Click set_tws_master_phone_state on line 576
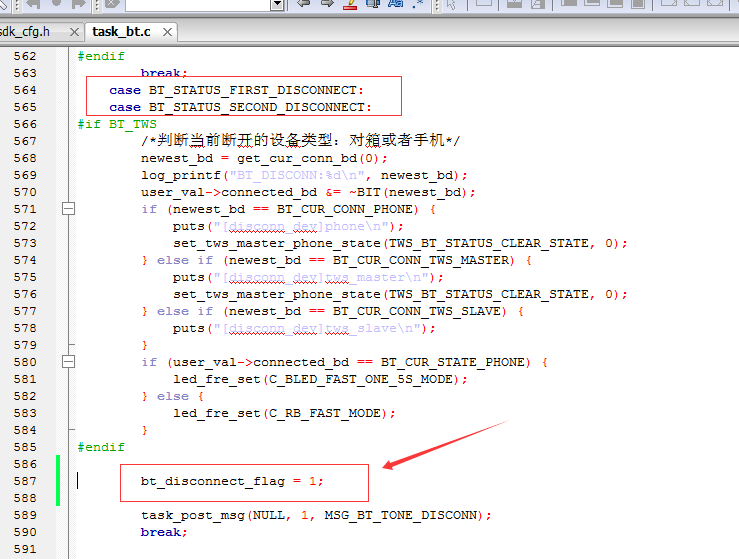The image size is (739, 559). [x=277, y=294]
